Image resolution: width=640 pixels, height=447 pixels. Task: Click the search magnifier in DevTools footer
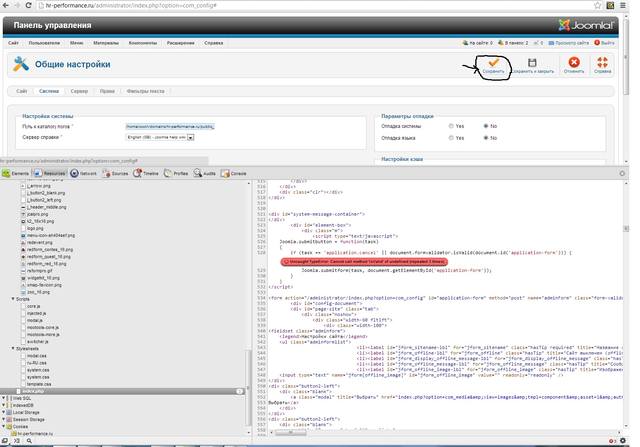point(29,441)
